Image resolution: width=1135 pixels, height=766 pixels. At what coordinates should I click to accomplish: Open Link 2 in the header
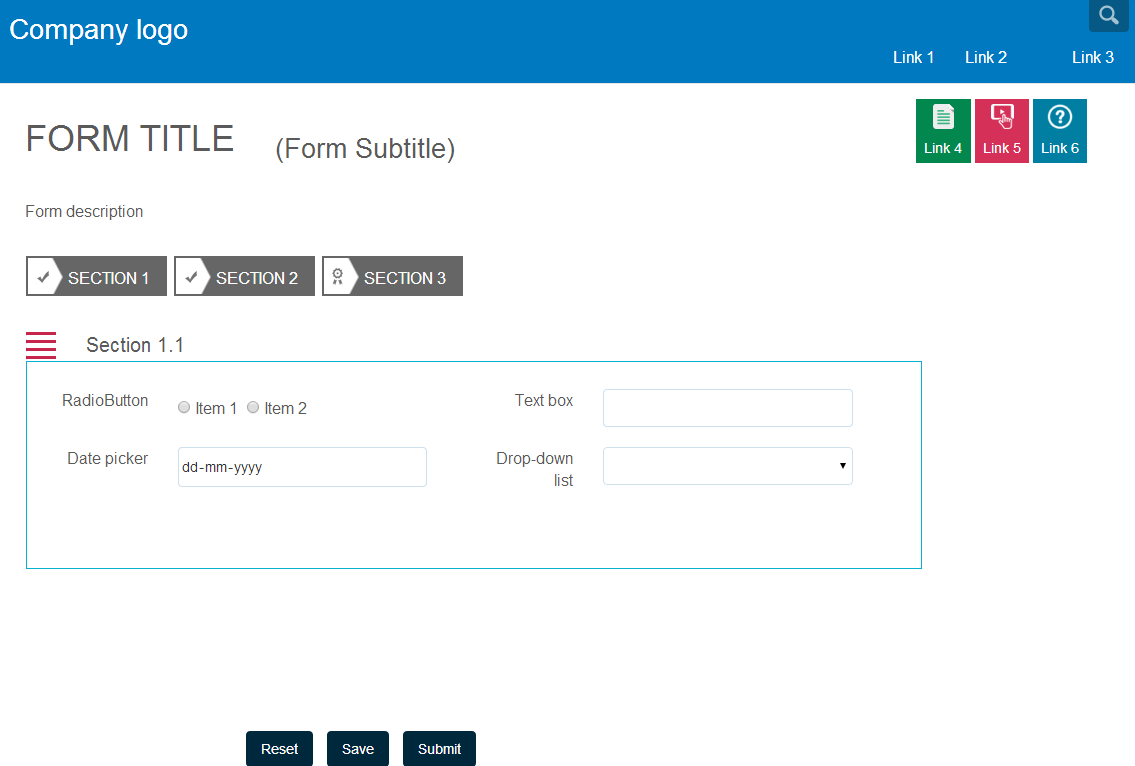pos(986,57)
